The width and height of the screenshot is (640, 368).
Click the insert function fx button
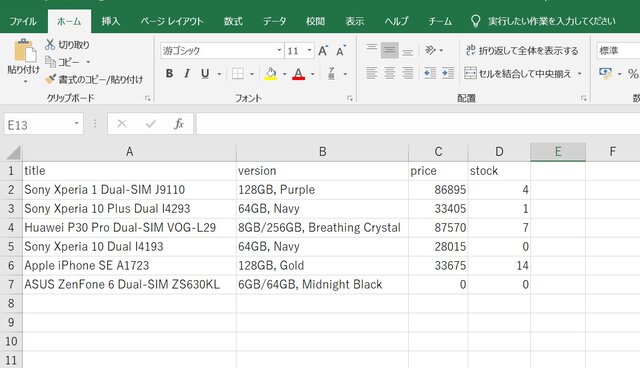tap(178, 123)
